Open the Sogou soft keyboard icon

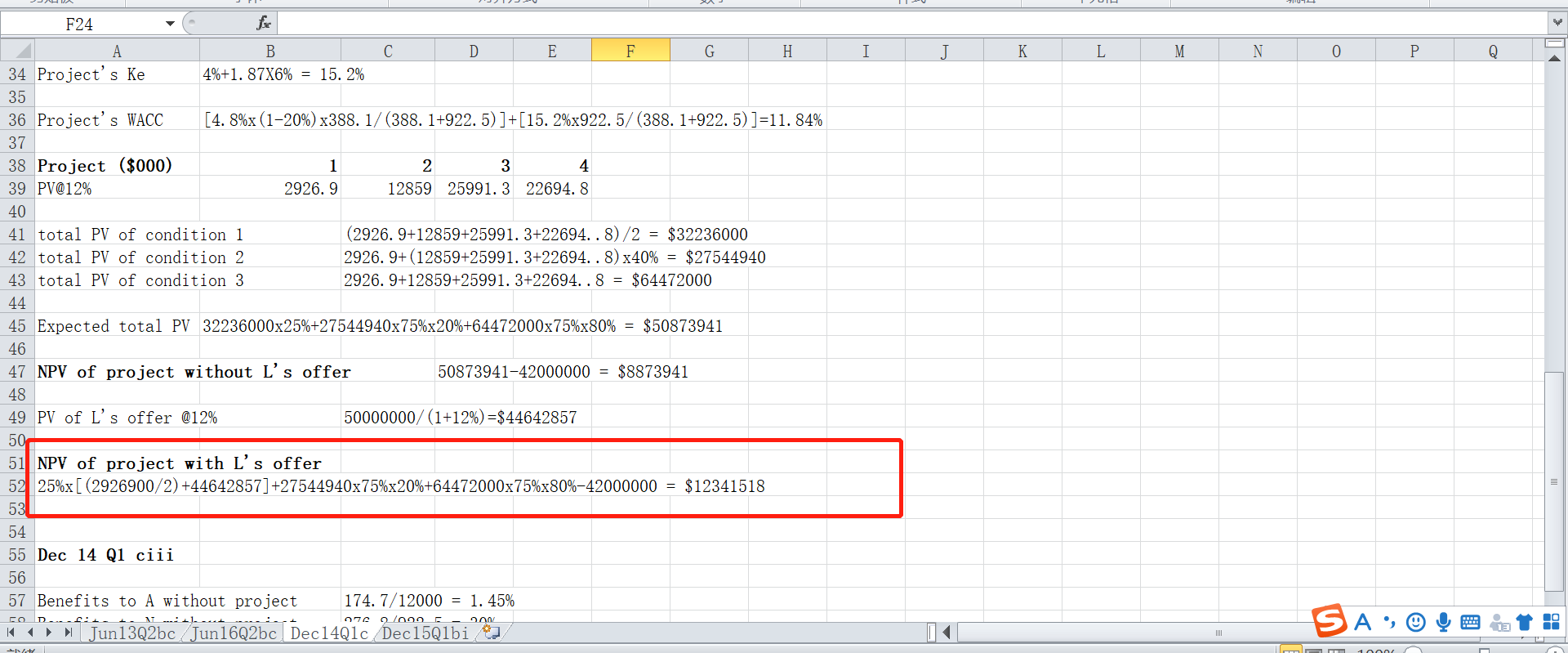coord(1470,623)
